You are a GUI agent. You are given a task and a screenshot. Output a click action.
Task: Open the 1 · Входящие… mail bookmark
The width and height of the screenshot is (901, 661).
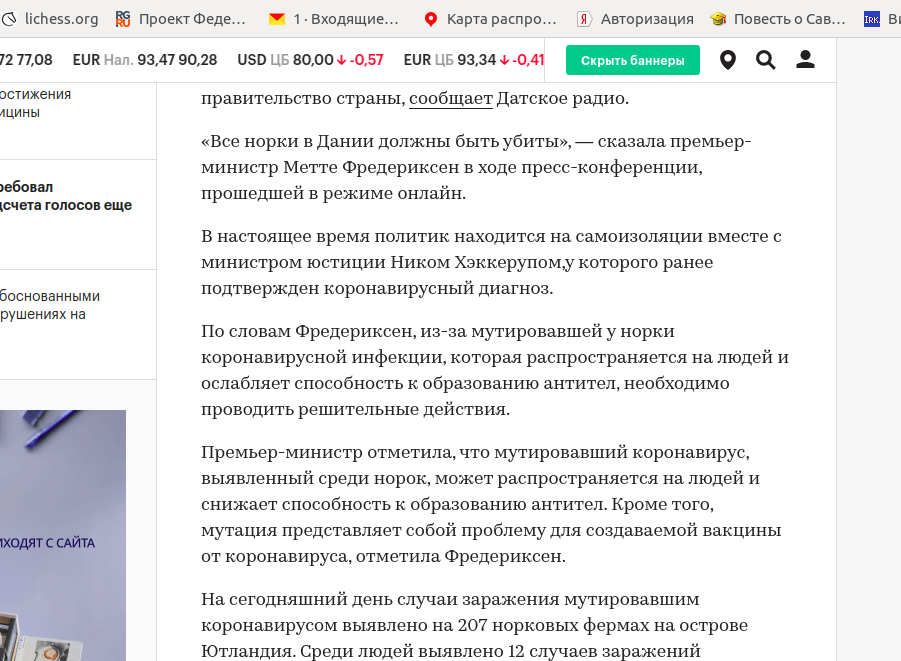[334, 19]
